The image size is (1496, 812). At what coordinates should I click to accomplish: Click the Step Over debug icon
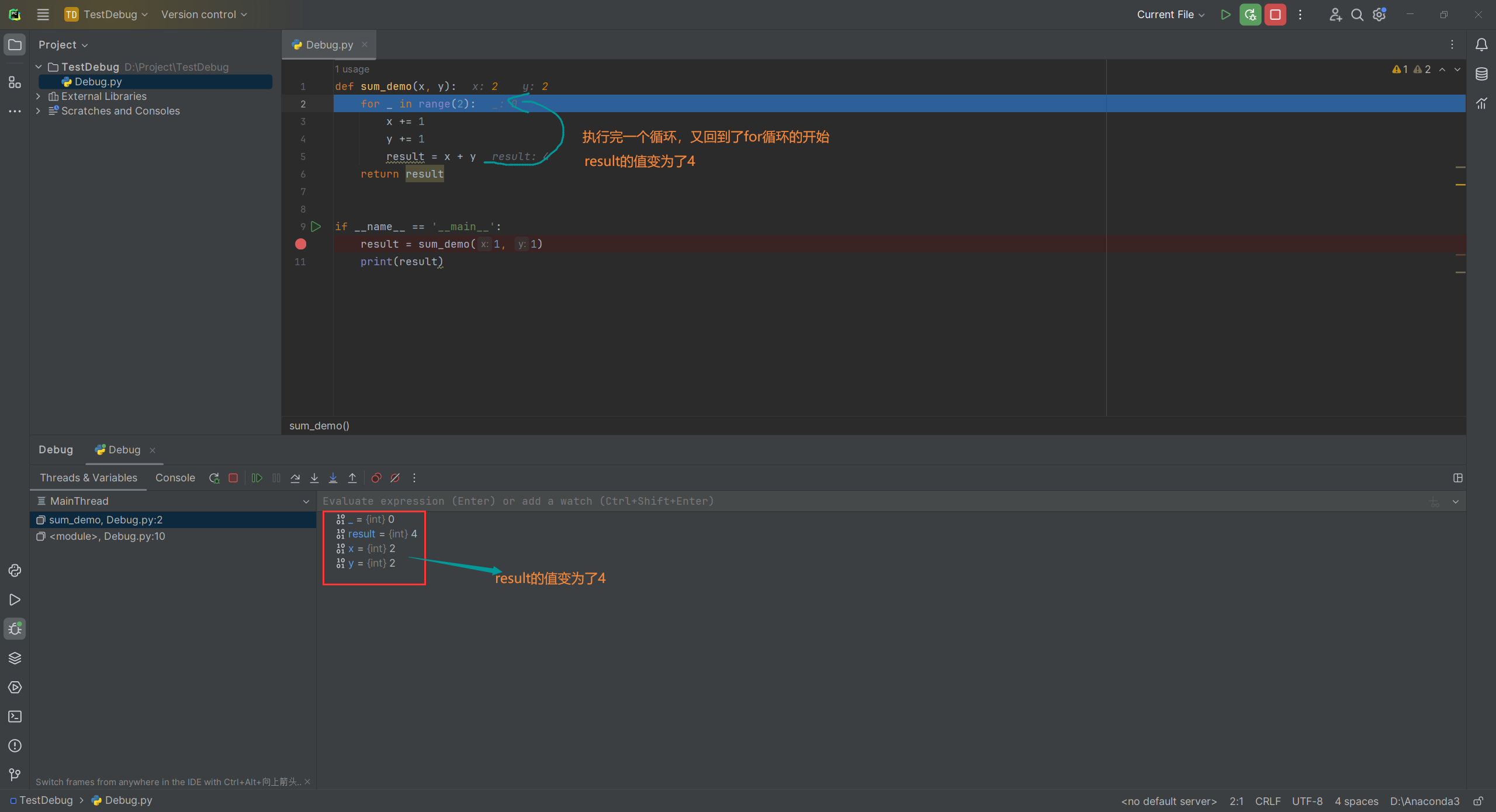pos(295,478)
